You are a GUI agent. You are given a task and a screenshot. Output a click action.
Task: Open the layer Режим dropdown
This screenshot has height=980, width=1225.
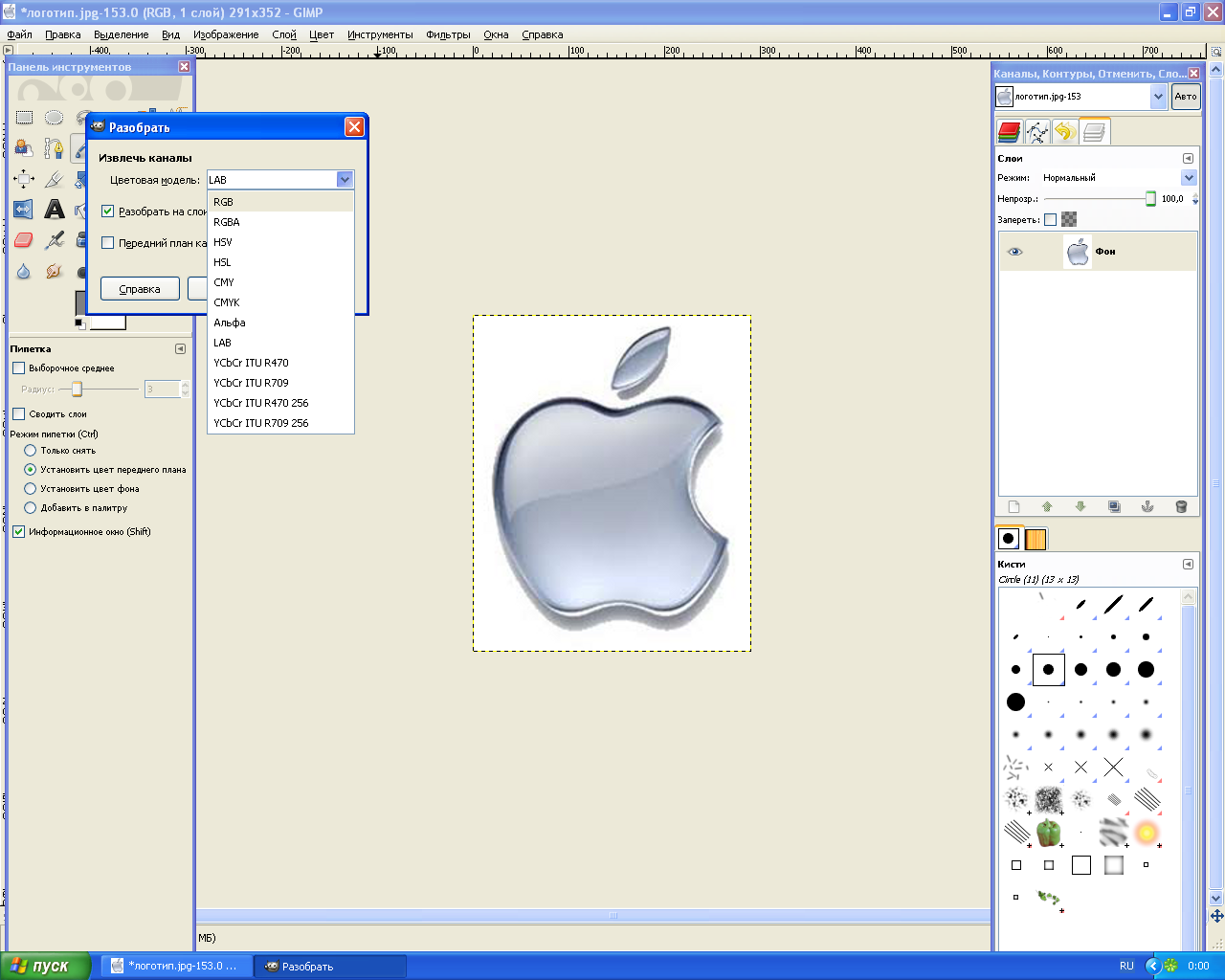1189,178
